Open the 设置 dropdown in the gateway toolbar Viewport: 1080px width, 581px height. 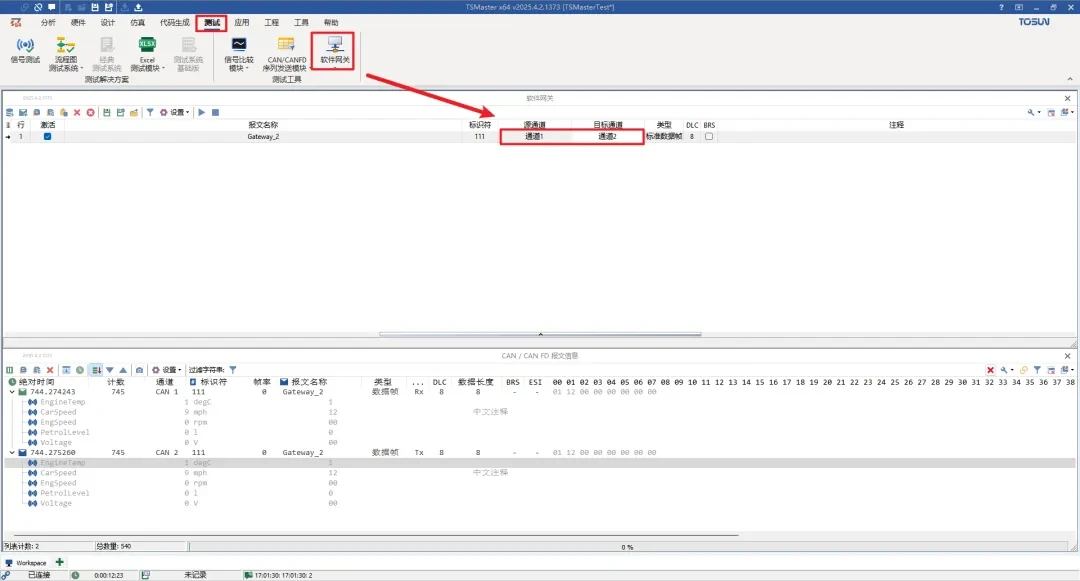(x=176, y=112)
